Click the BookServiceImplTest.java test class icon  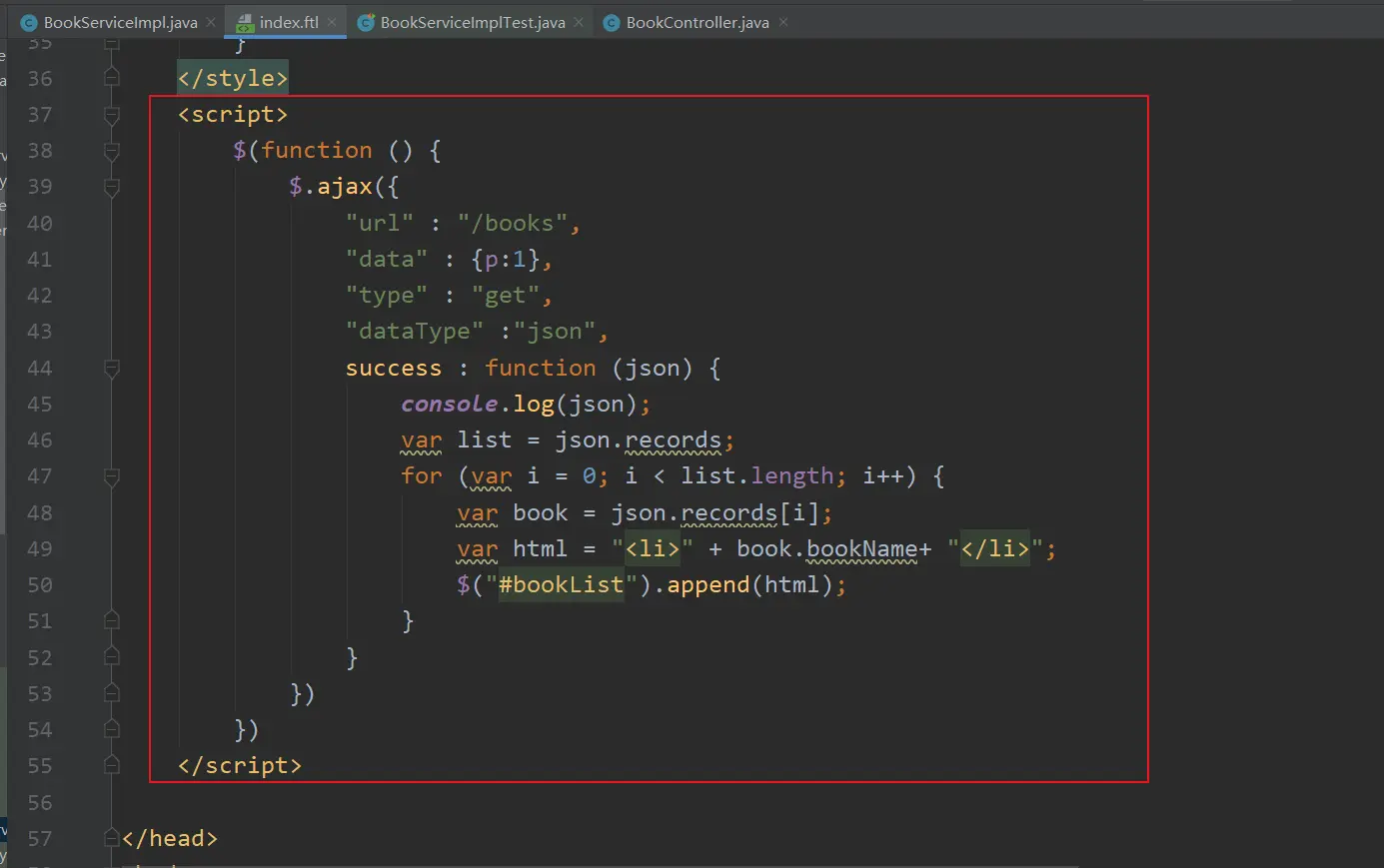[x=366, y=22]
